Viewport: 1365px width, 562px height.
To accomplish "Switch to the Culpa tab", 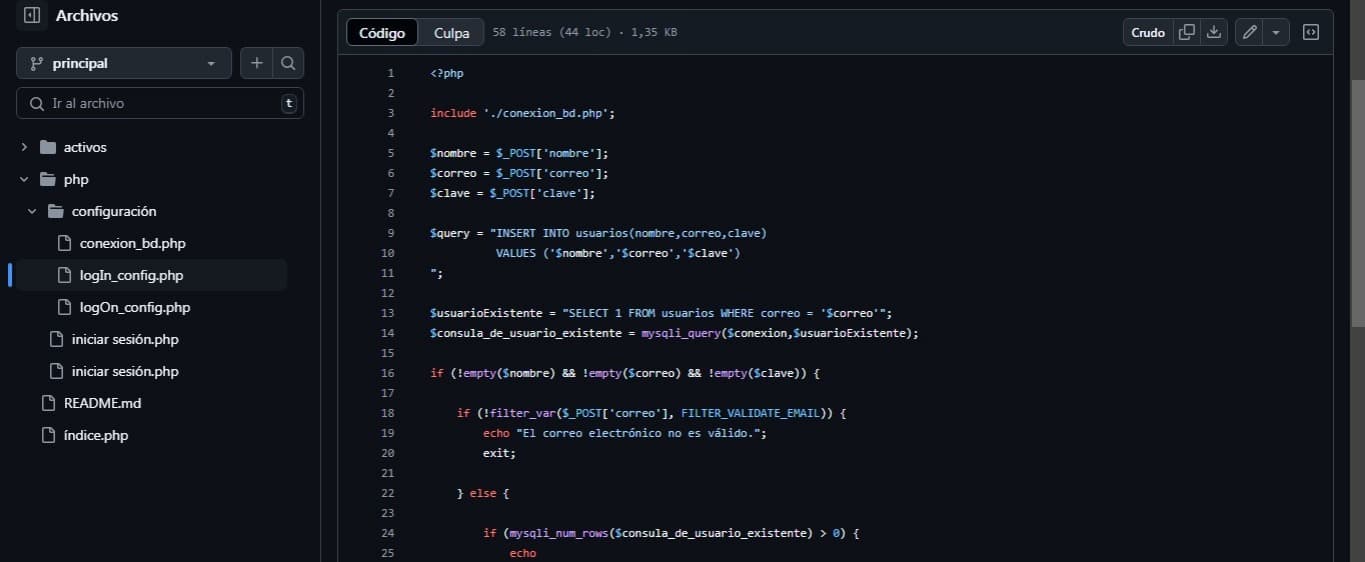I will coord(452,33).
